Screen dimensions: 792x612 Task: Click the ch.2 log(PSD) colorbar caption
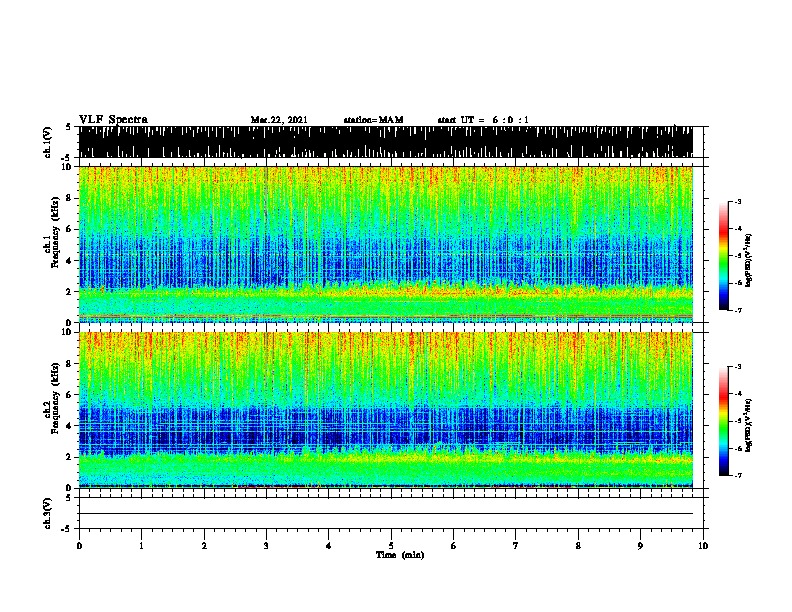[x=749, y=425]
